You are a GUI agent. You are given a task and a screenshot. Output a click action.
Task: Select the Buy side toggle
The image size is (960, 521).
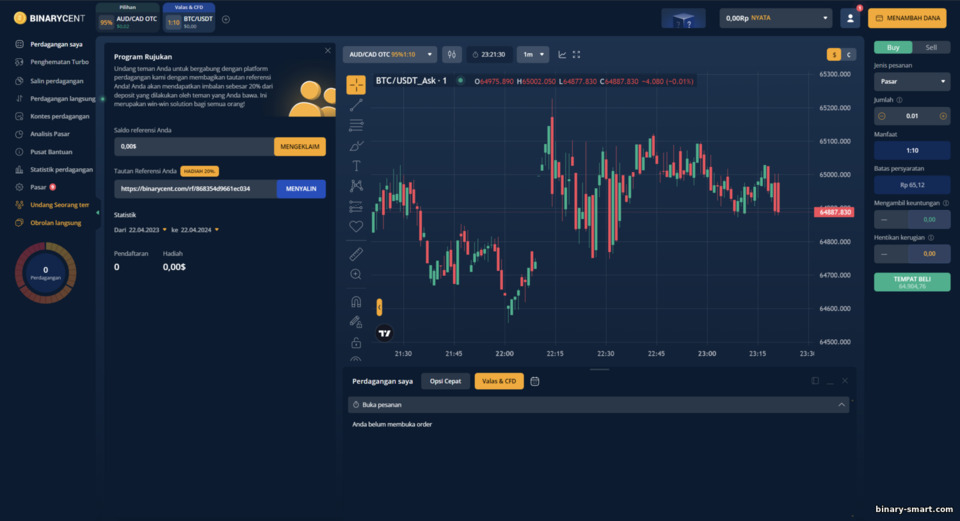pos(893,47)
